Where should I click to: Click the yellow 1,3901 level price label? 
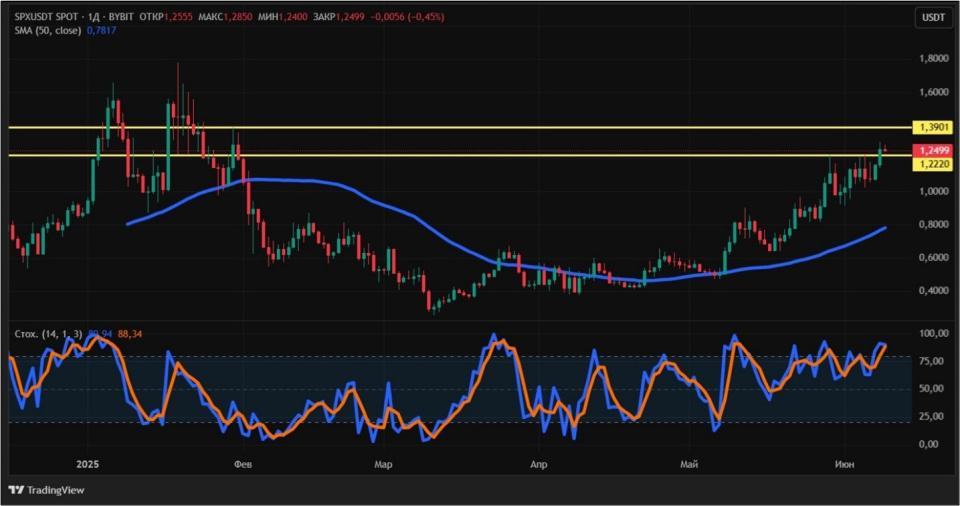tap(933, 127)
